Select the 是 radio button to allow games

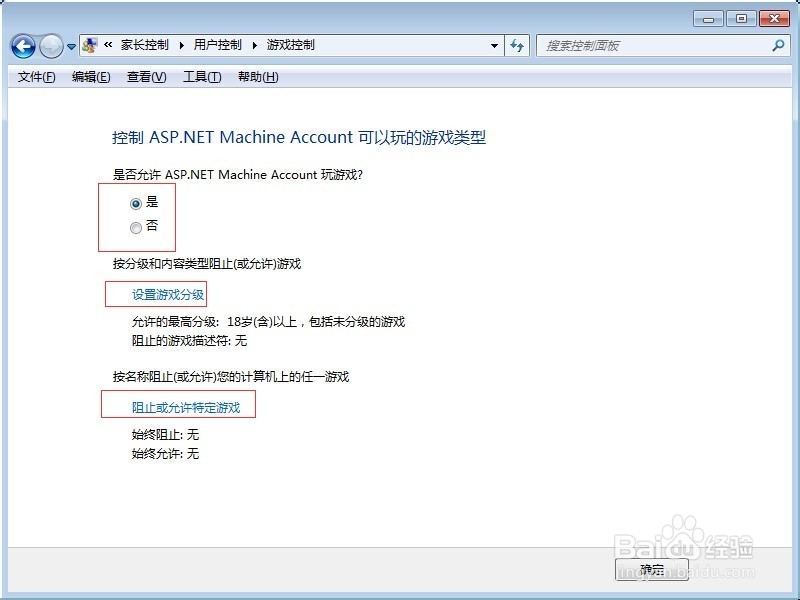tap(135, 203)
